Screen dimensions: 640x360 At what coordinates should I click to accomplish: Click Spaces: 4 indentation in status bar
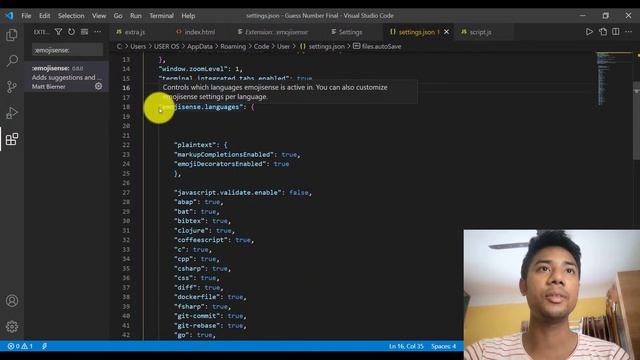point(444,347)
